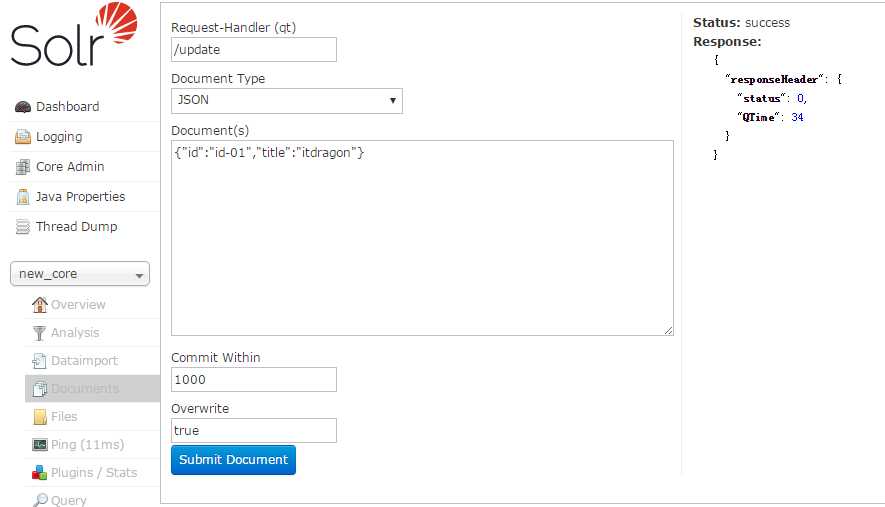Click the Logging icon
Viewport: 885px width, 507px height.
(x=23, y=137)
